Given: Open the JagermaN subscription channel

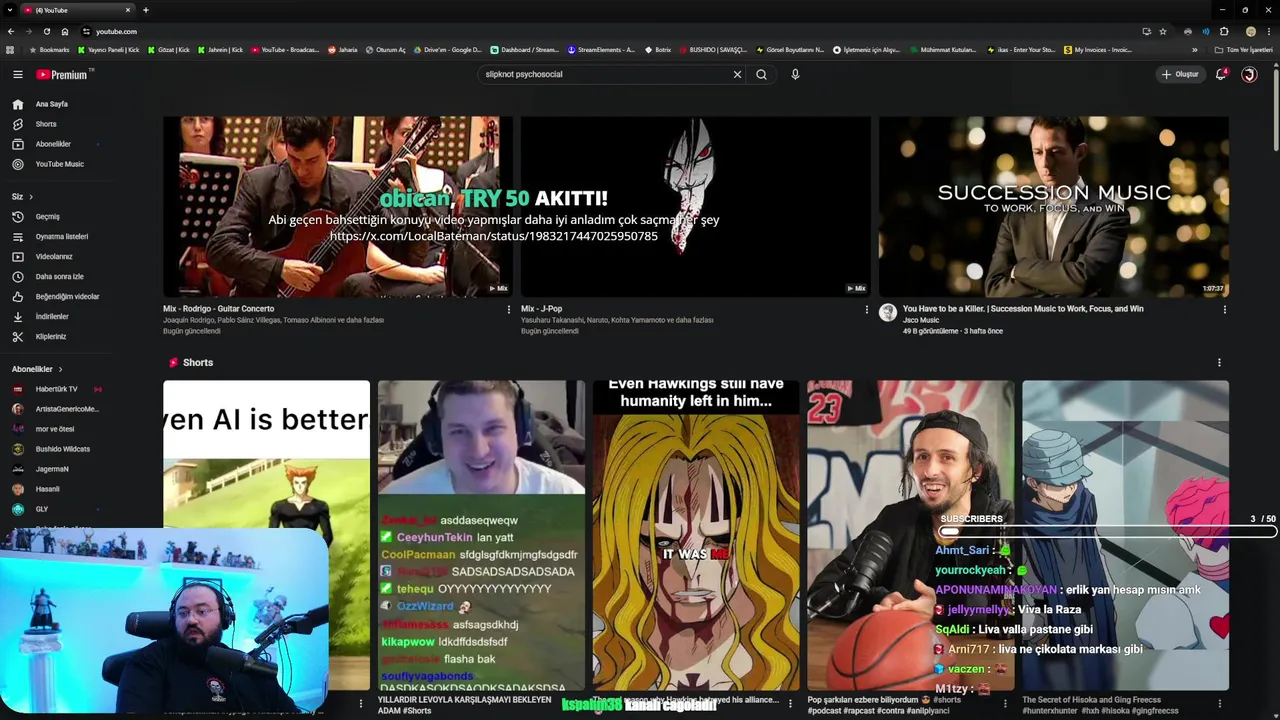Looking at the screenshot, I should coord(52,469).
